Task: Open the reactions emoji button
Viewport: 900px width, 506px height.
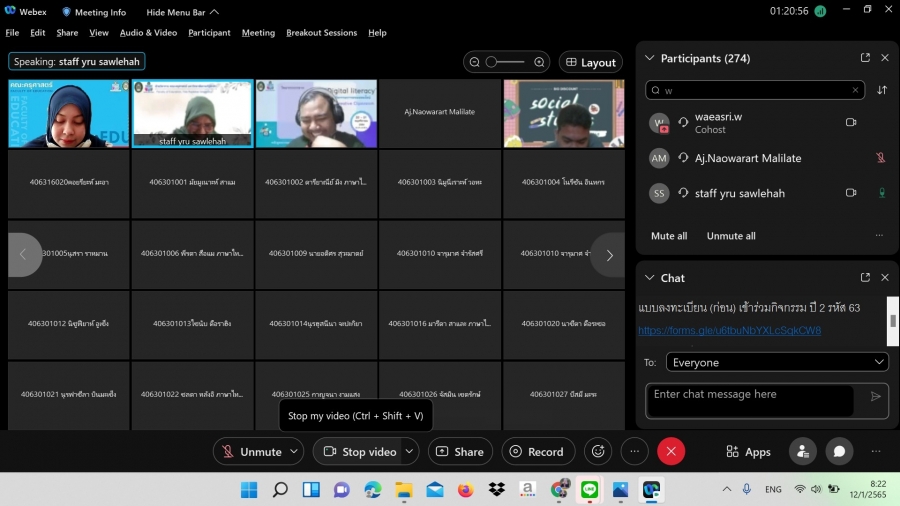Action: point(598,451)
